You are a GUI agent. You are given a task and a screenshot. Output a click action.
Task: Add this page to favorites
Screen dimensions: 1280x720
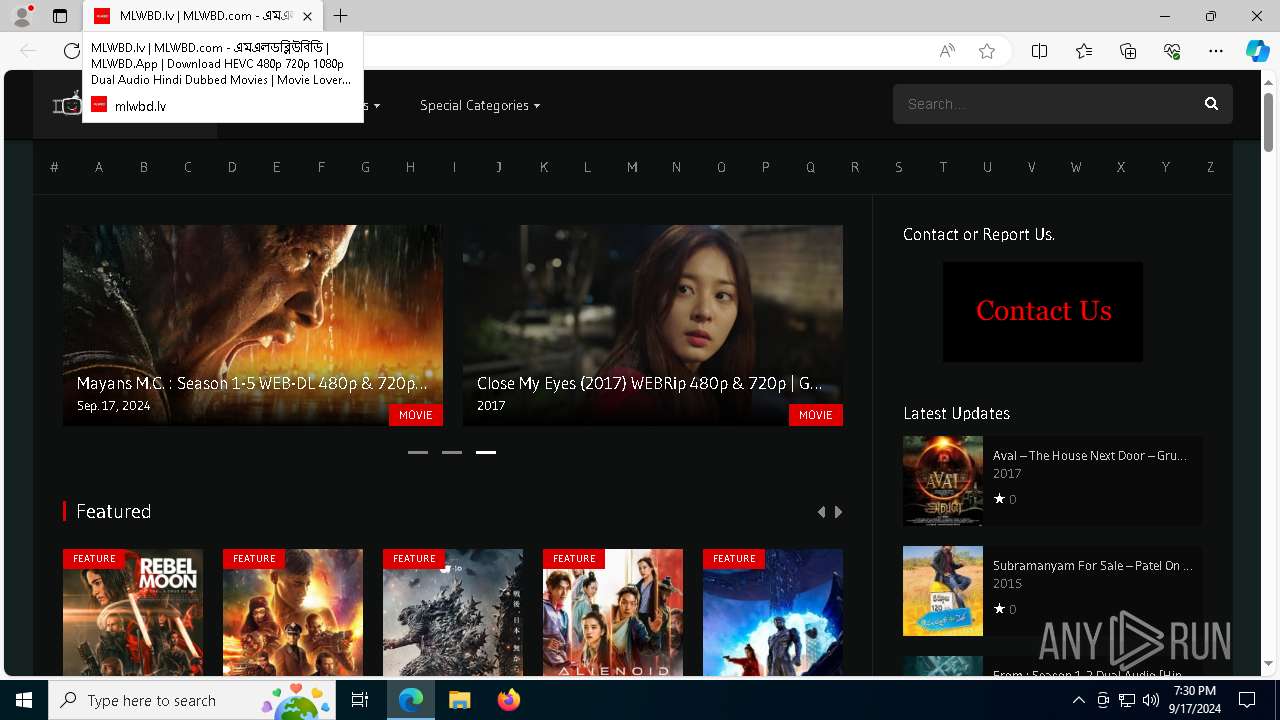click(987, 51)
